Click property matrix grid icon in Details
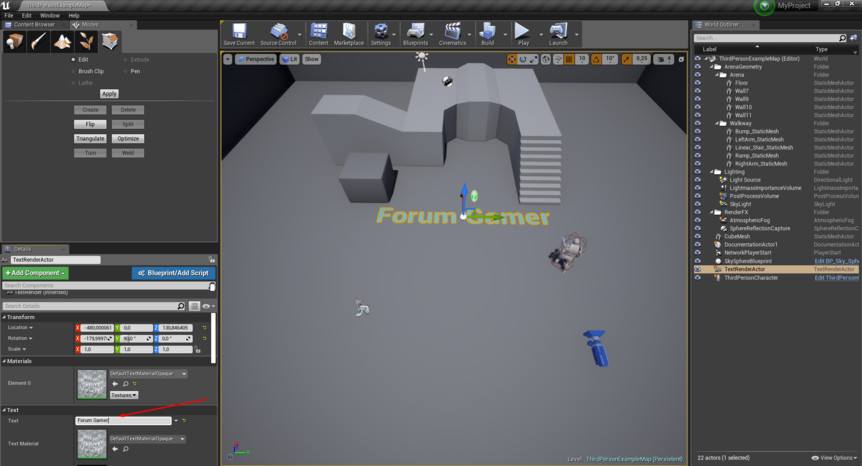Screen dimensions: 862x466 (x=194, y=306)
